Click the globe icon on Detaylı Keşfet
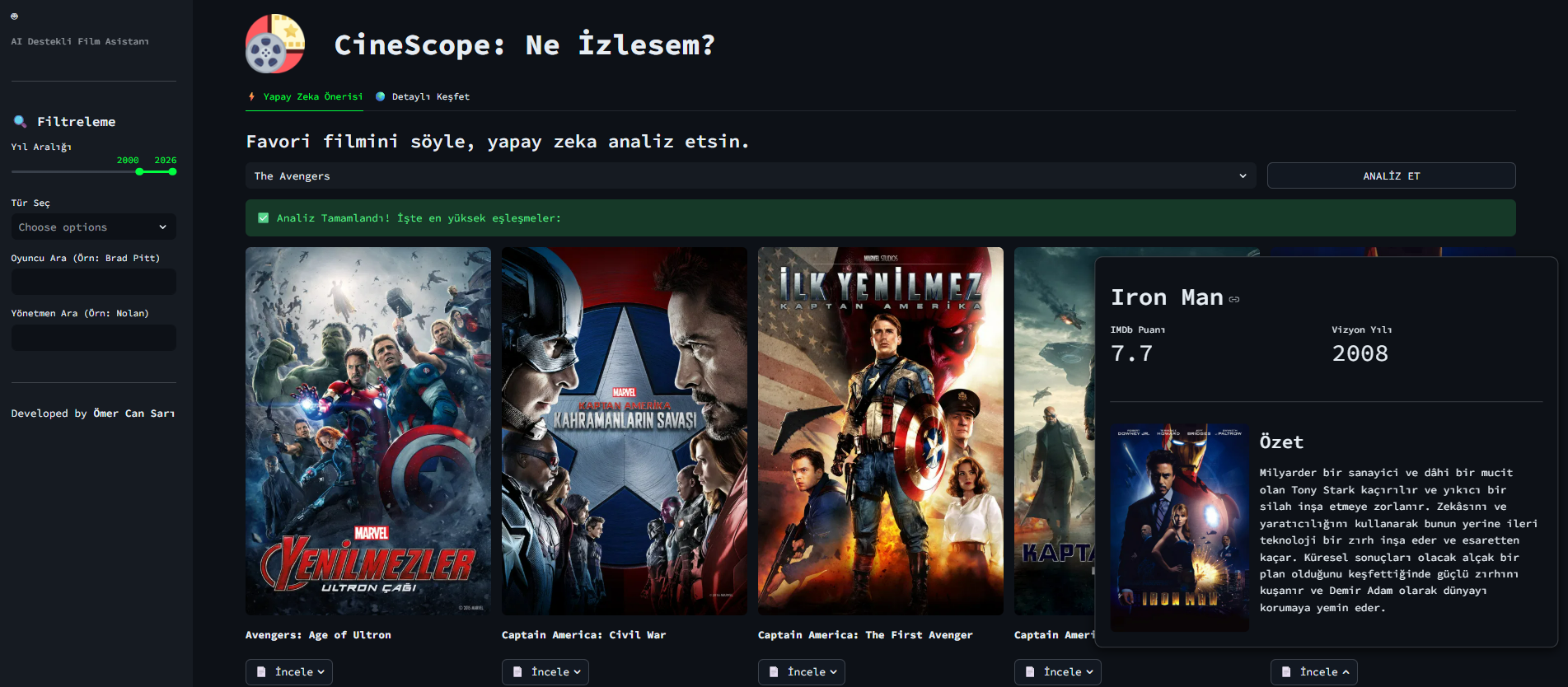 (381, 96)
